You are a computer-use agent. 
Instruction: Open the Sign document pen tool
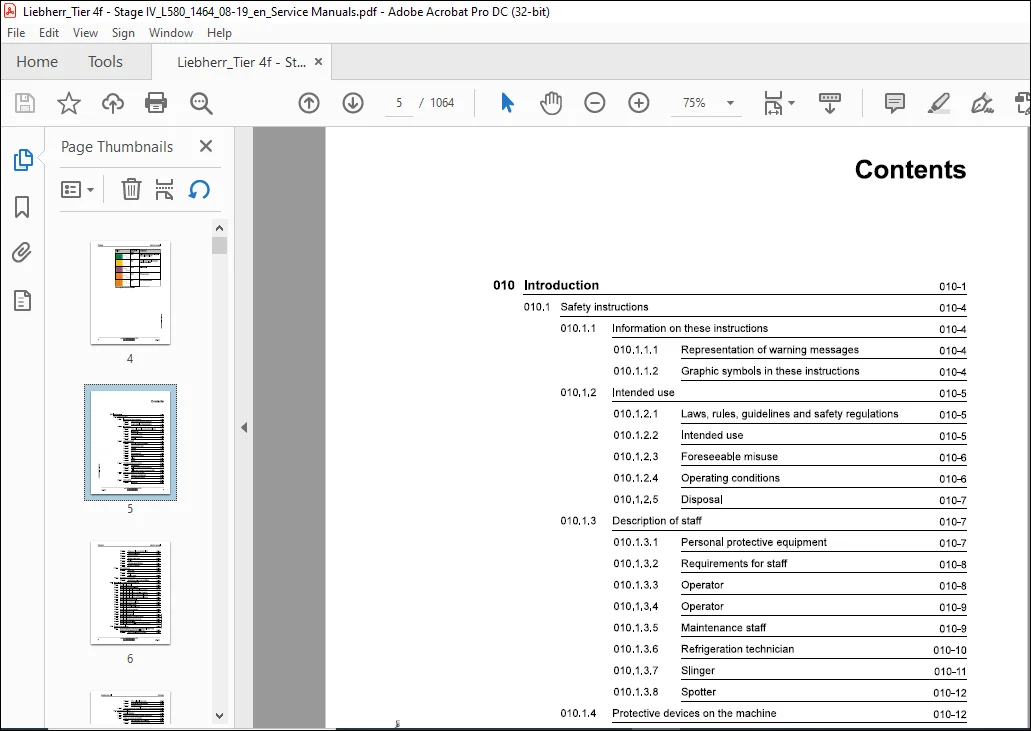(x=982, y=103)
